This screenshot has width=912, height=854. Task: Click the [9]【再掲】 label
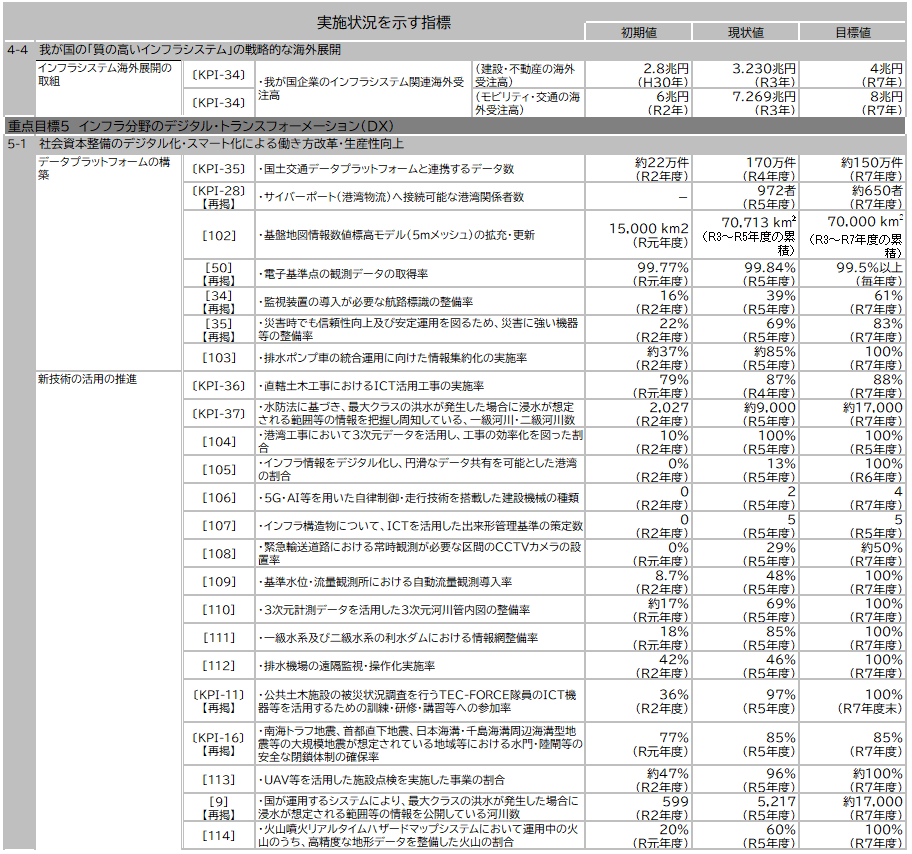point(219,807)
